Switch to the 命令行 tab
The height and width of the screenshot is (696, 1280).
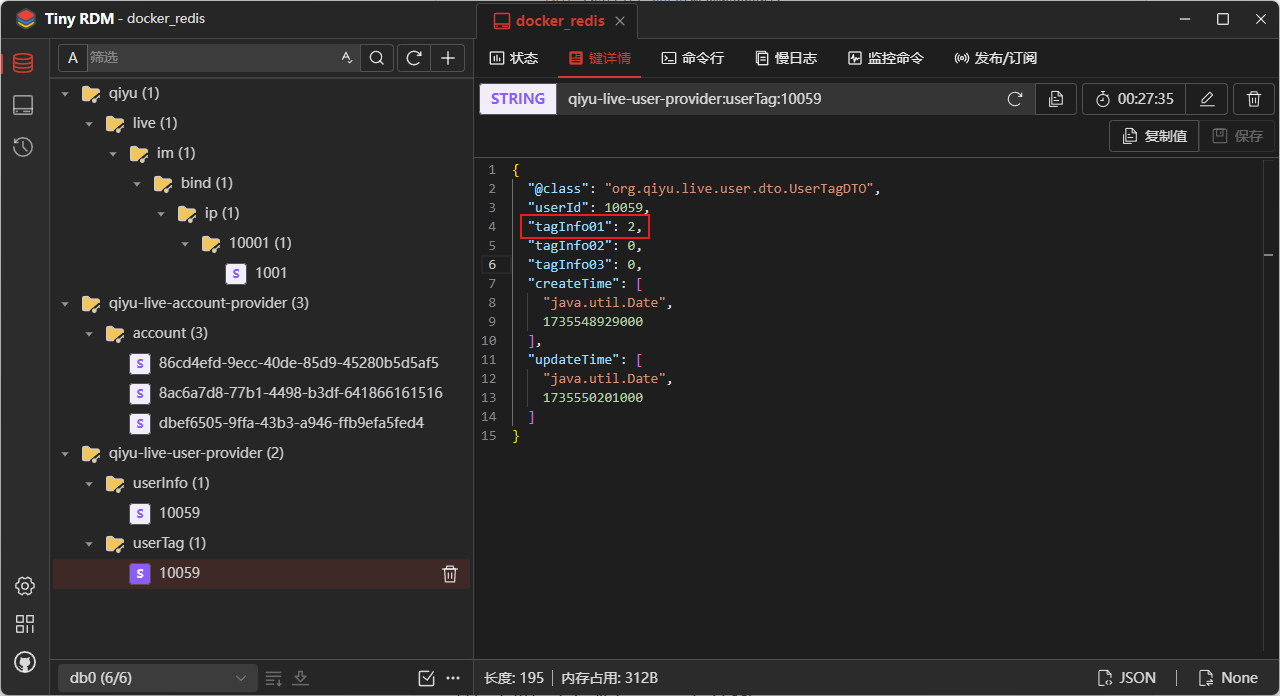(692, 58)
